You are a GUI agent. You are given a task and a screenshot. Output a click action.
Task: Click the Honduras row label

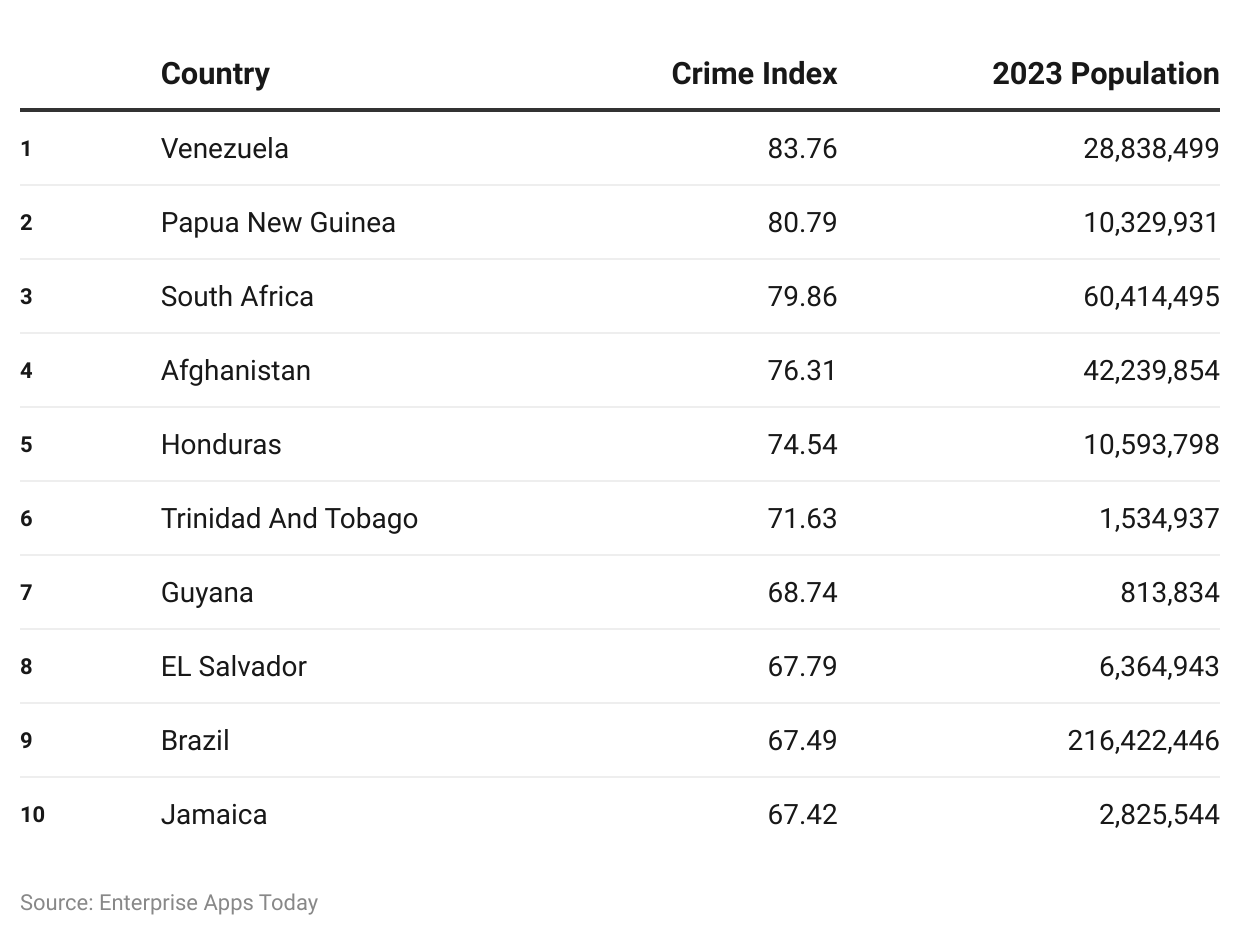click(221, 444)
